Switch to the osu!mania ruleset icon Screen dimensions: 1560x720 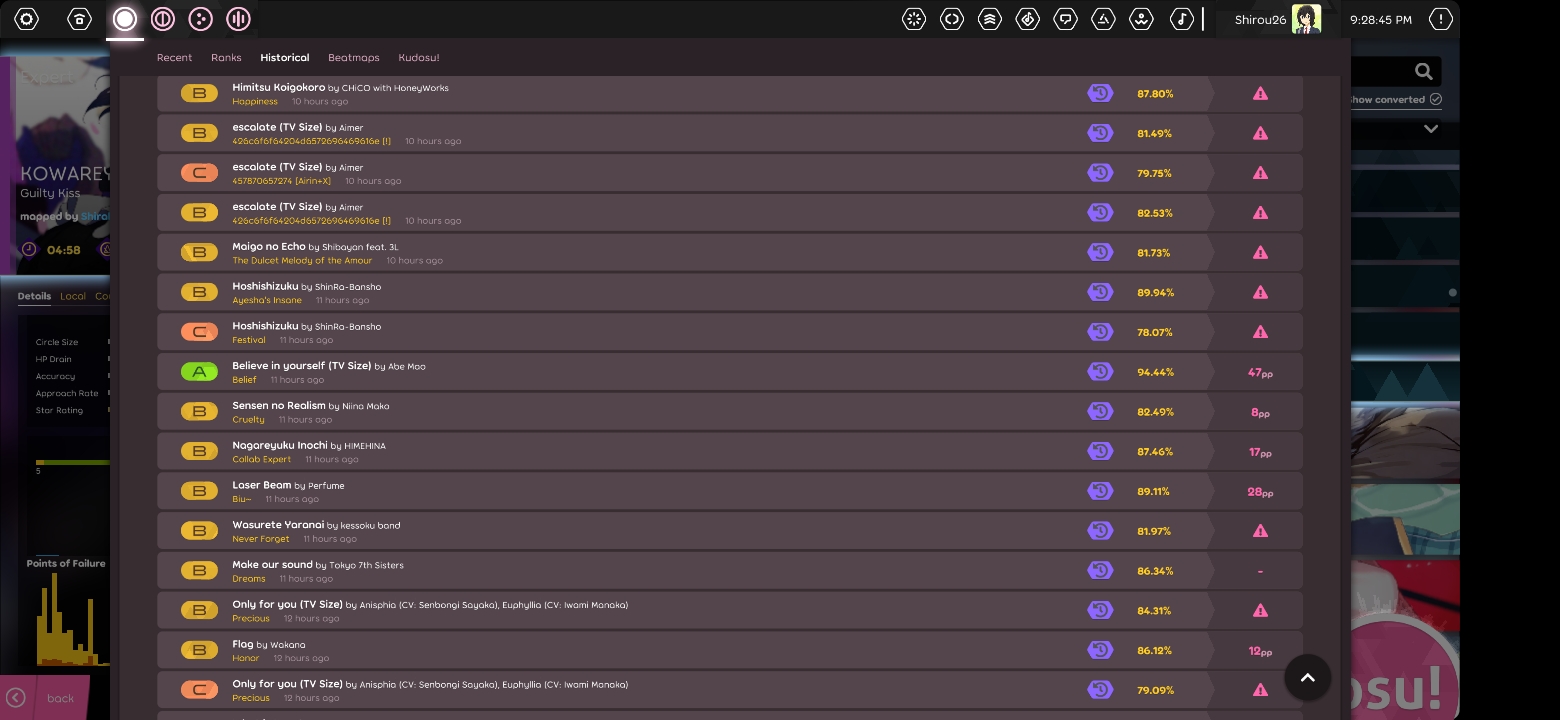coord(238,19)
